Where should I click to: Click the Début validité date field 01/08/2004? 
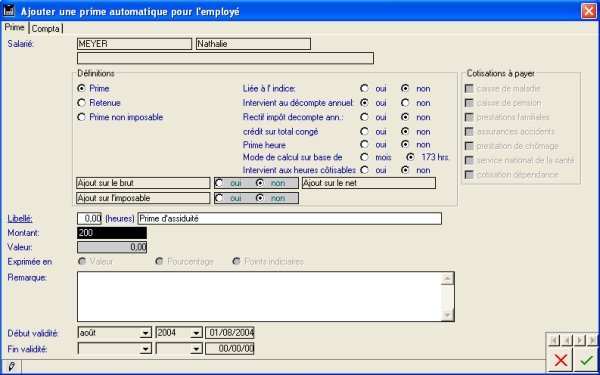click(230, 333)
